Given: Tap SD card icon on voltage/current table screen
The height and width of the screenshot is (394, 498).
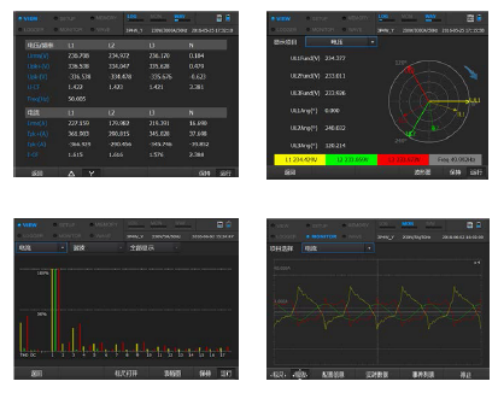Looking at the screenshot, I should click(x=219, y=18).
